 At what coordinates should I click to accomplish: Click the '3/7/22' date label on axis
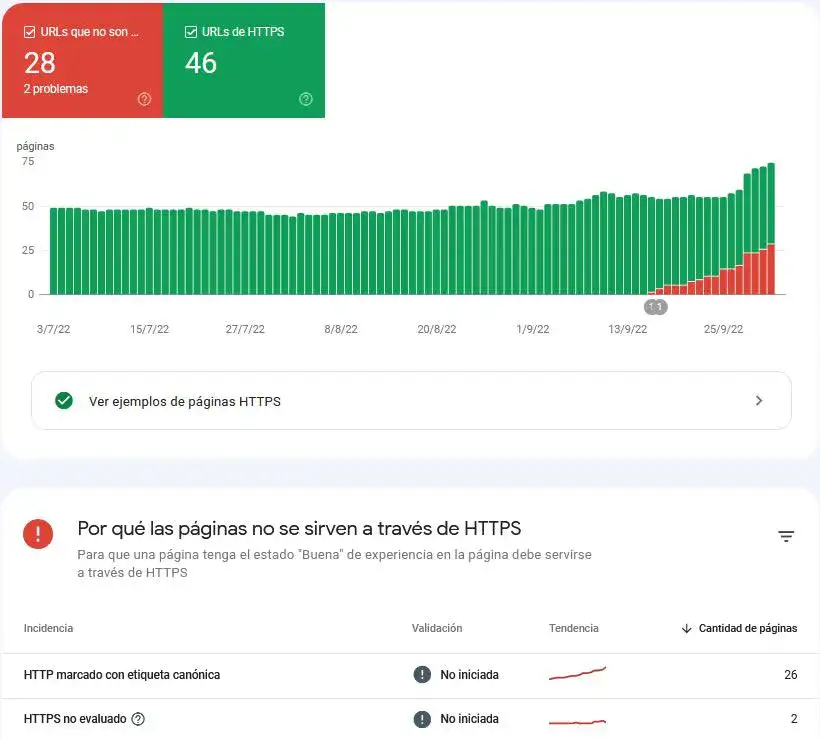point(53,329)
